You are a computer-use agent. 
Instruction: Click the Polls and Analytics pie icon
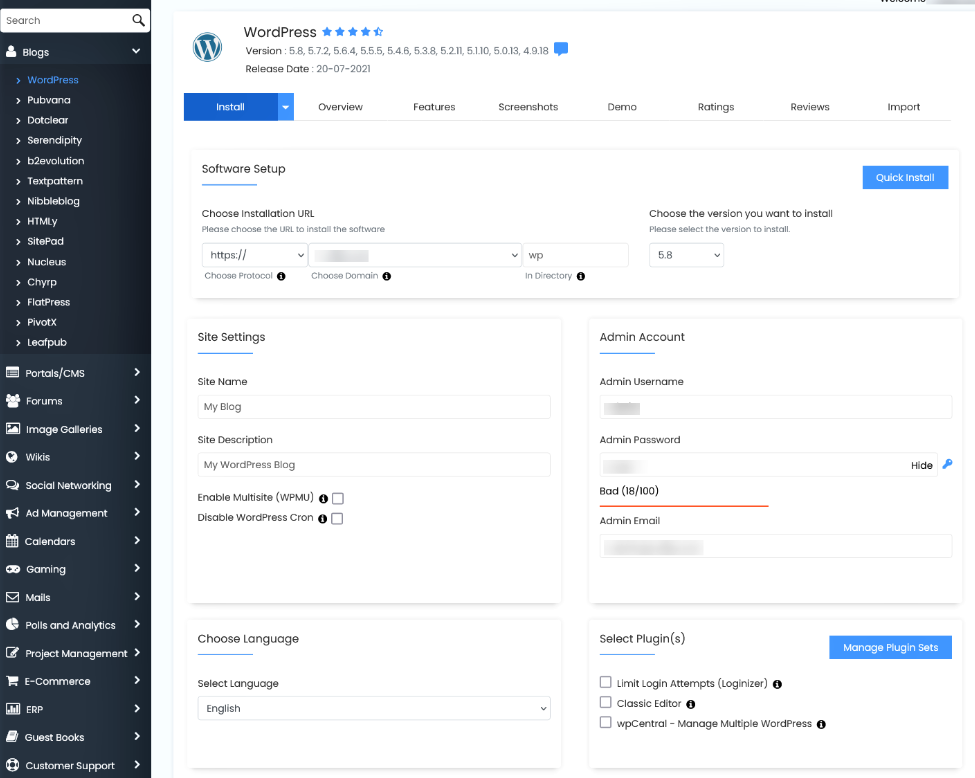click(x=12, y=624)
